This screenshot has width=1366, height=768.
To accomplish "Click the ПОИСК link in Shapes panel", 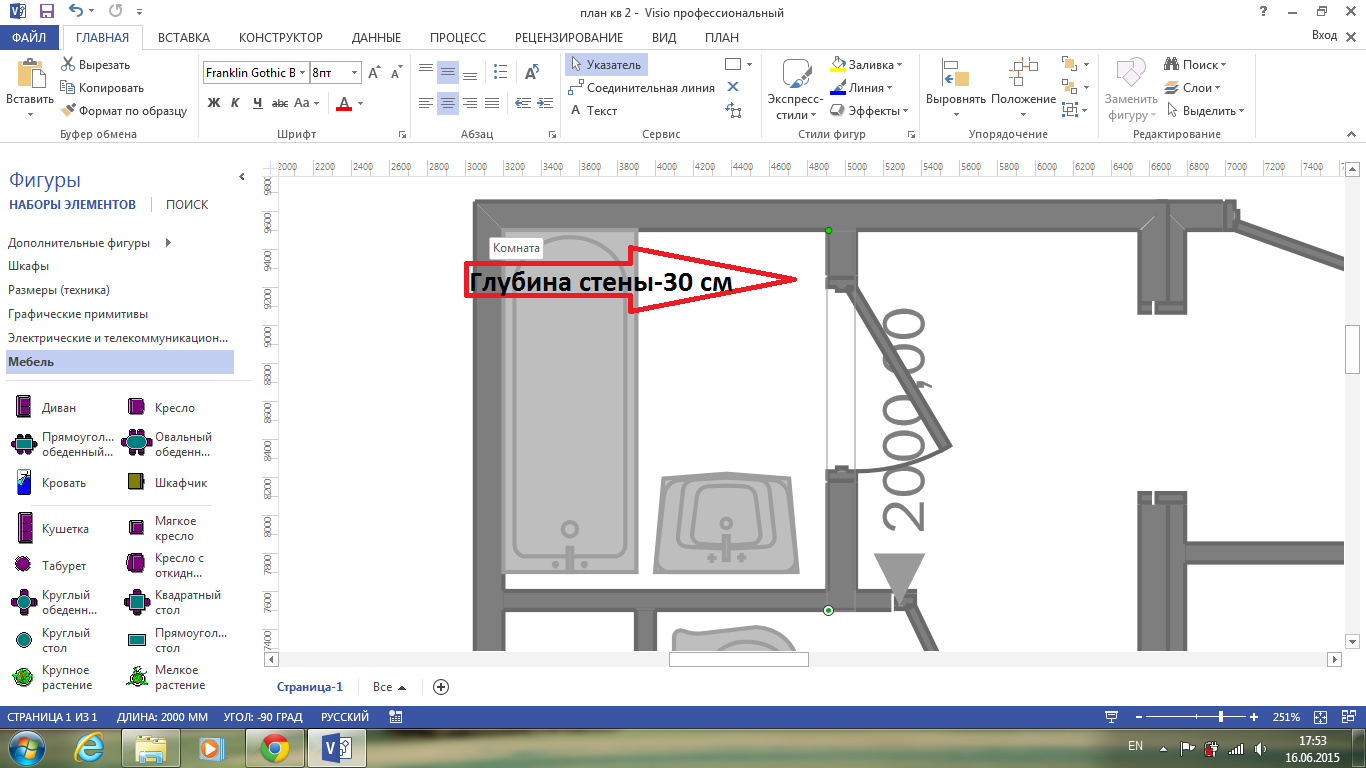I will (x=187, y=204).
